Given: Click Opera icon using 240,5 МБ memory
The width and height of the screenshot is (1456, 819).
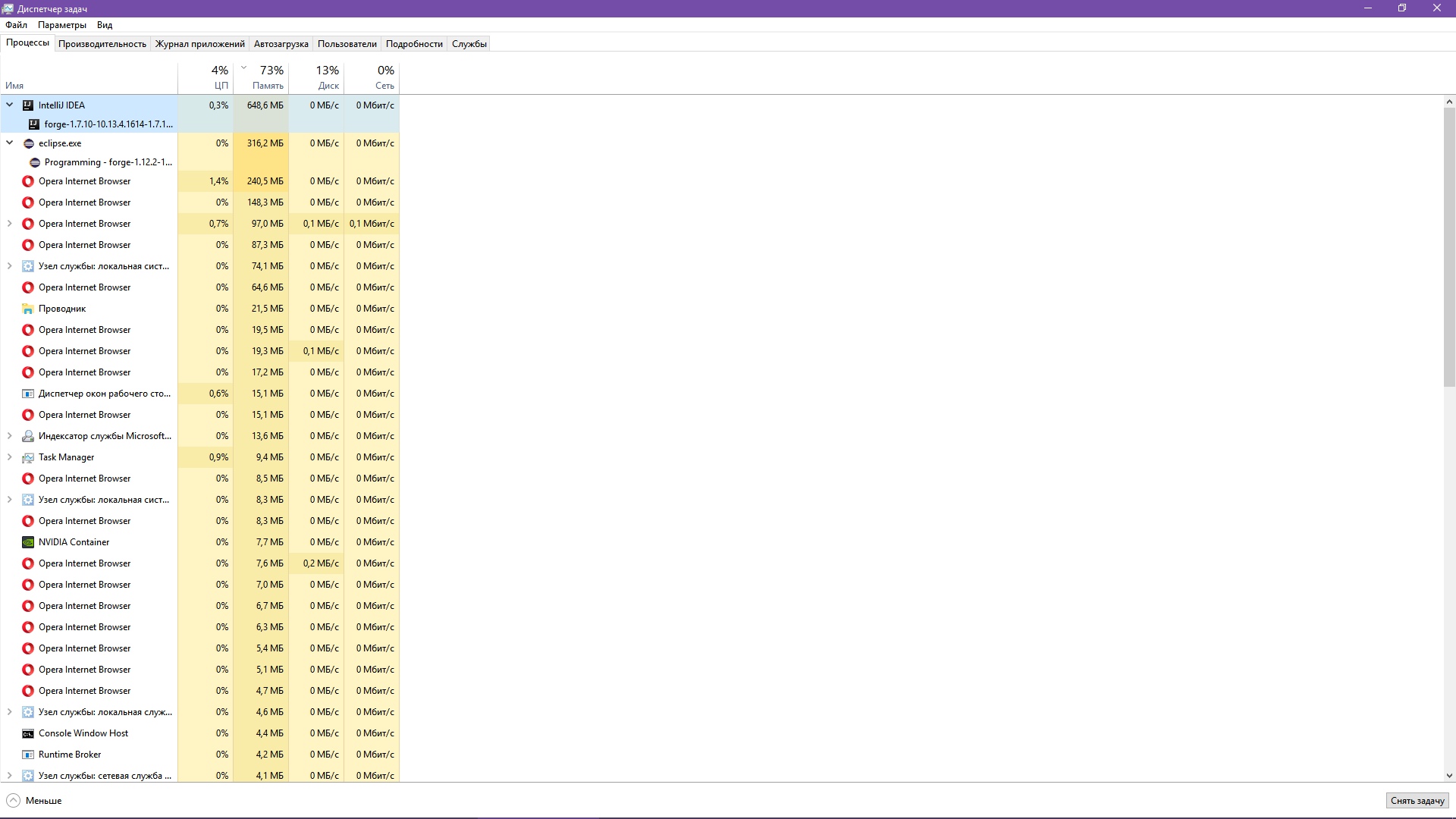Looking at the screenshot, I should [x=28, y=181].
